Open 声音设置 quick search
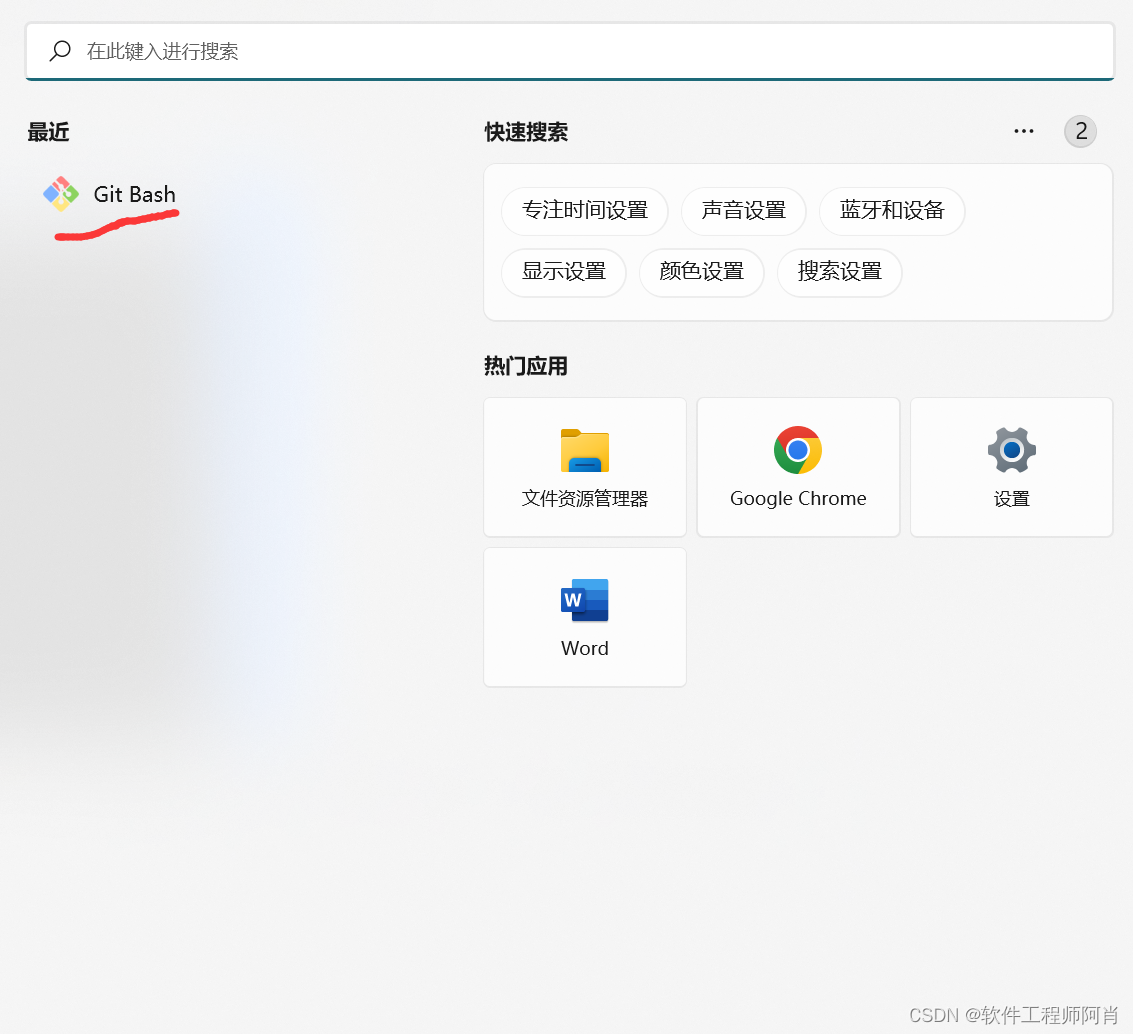The width and height of the screenshot is (1133, 1034). click(743, 211)
